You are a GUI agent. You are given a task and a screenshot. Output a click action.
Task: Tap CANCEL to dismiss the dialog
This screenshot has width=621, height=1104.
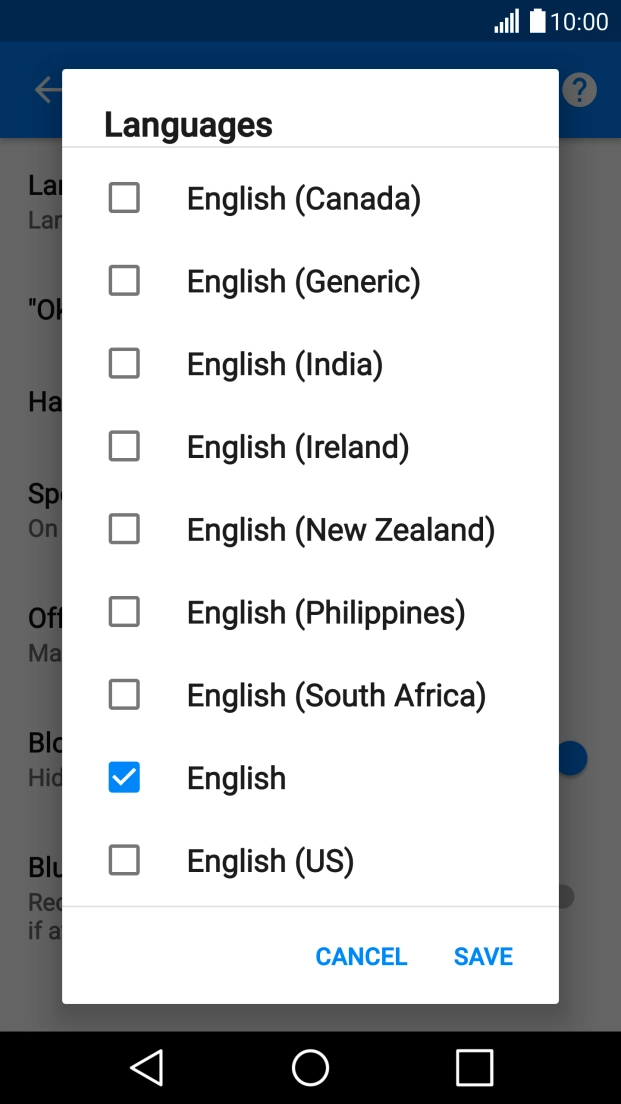361,956
